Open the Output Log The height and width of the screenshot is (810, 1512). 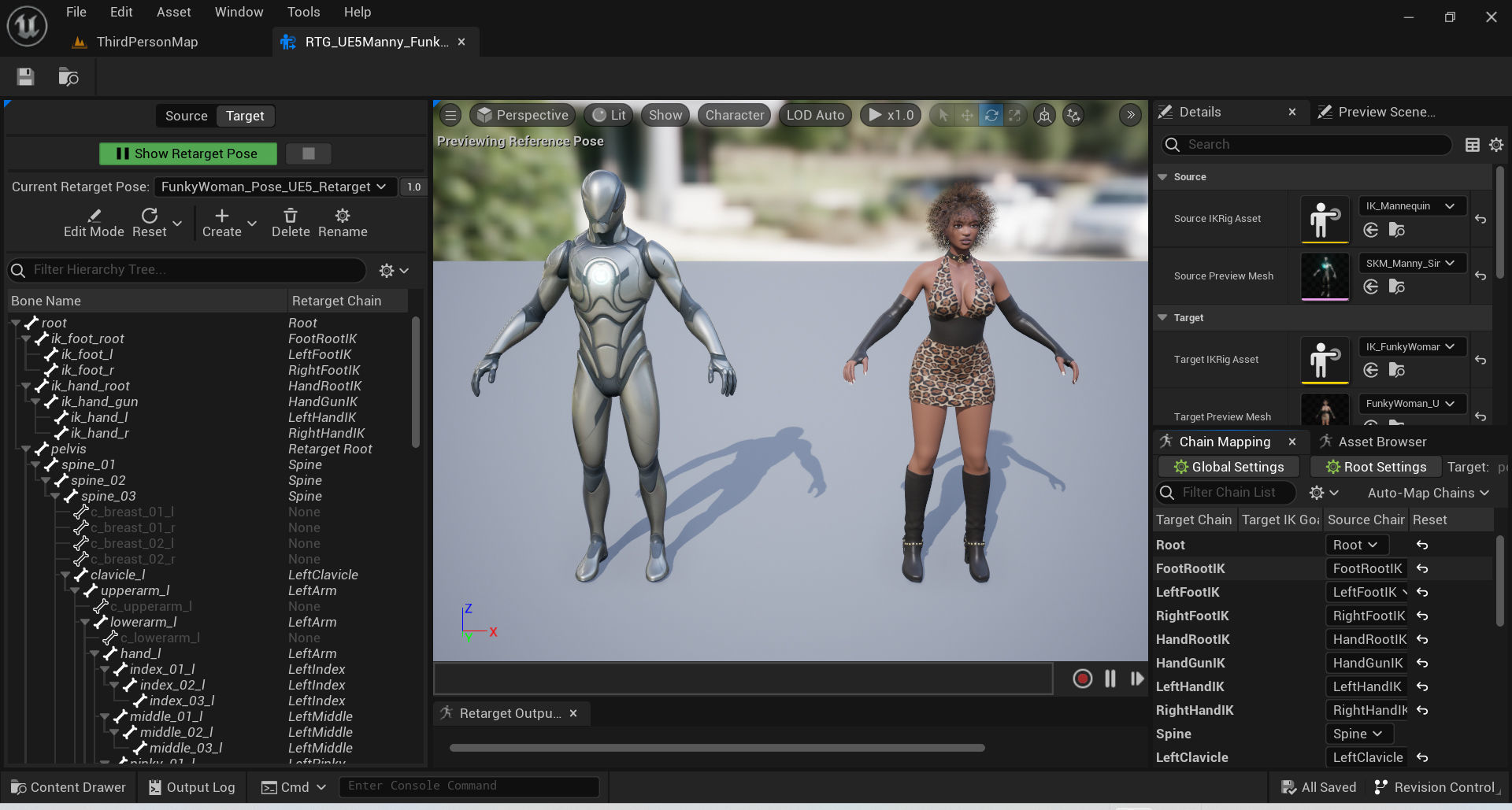(x=192, y=787)
